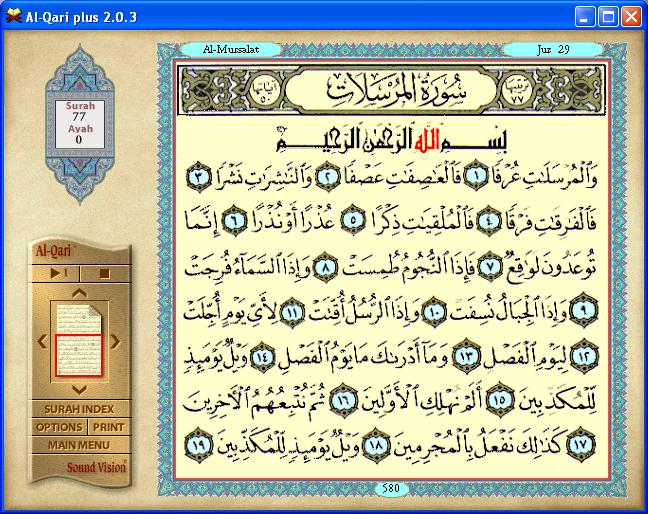
Task: Select ayah marker 15
Action: pyautogui.click(x=500, y=400)
